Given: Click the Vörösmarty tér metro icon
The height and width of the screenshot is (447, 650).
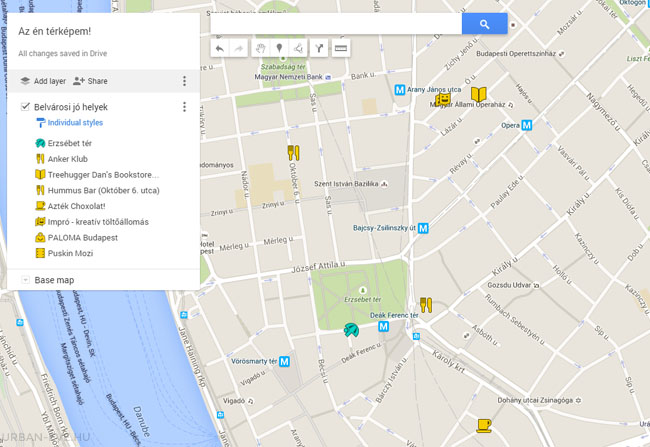Looking at the screenshot, I should point(284,362).
